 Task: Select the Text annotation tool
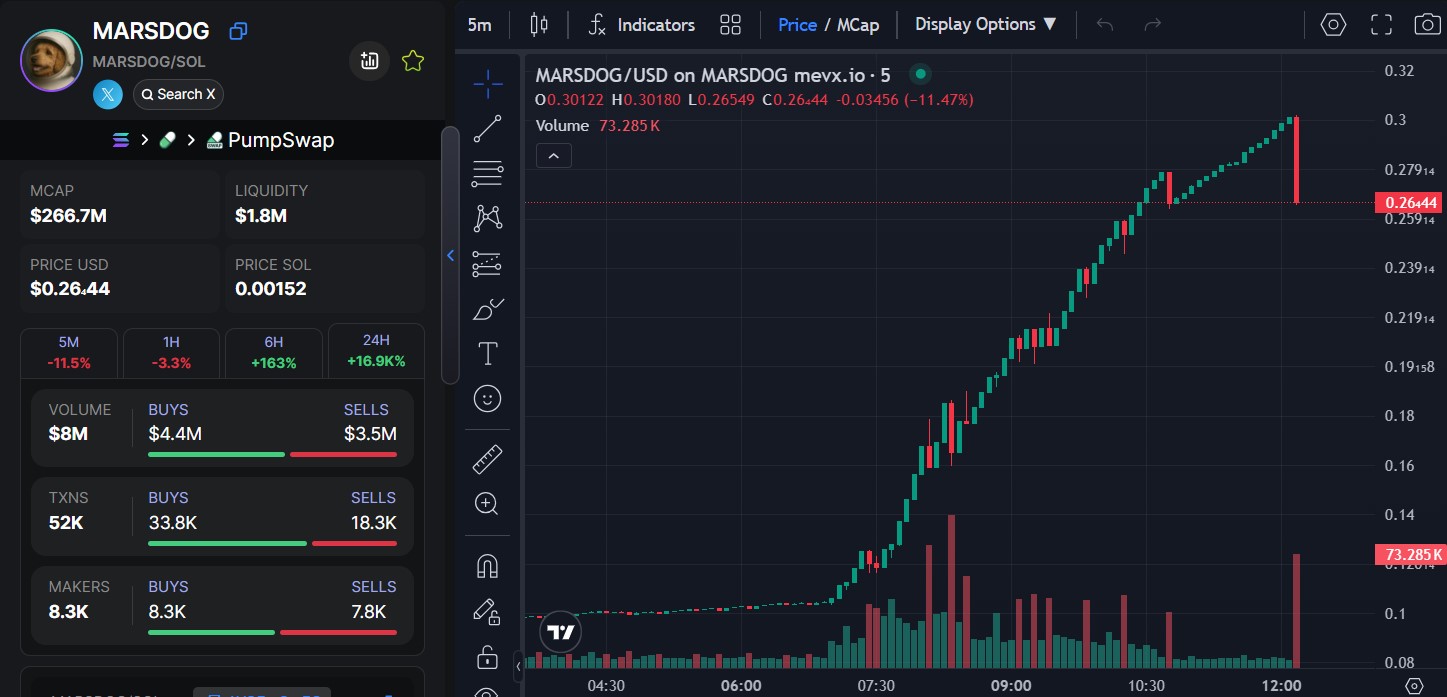pyautogui.click(x=487, y=353)
